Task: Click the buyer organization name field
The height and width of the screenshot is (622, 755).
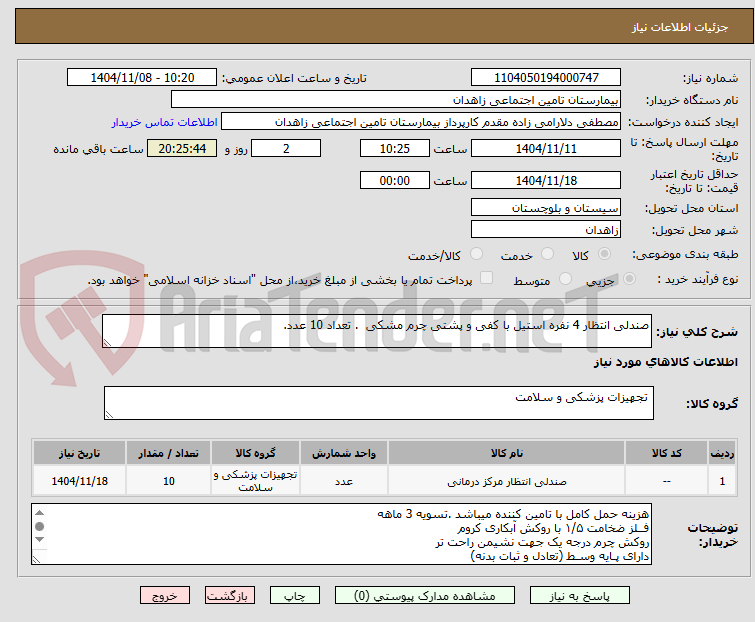Action: [x=396, y=100]
